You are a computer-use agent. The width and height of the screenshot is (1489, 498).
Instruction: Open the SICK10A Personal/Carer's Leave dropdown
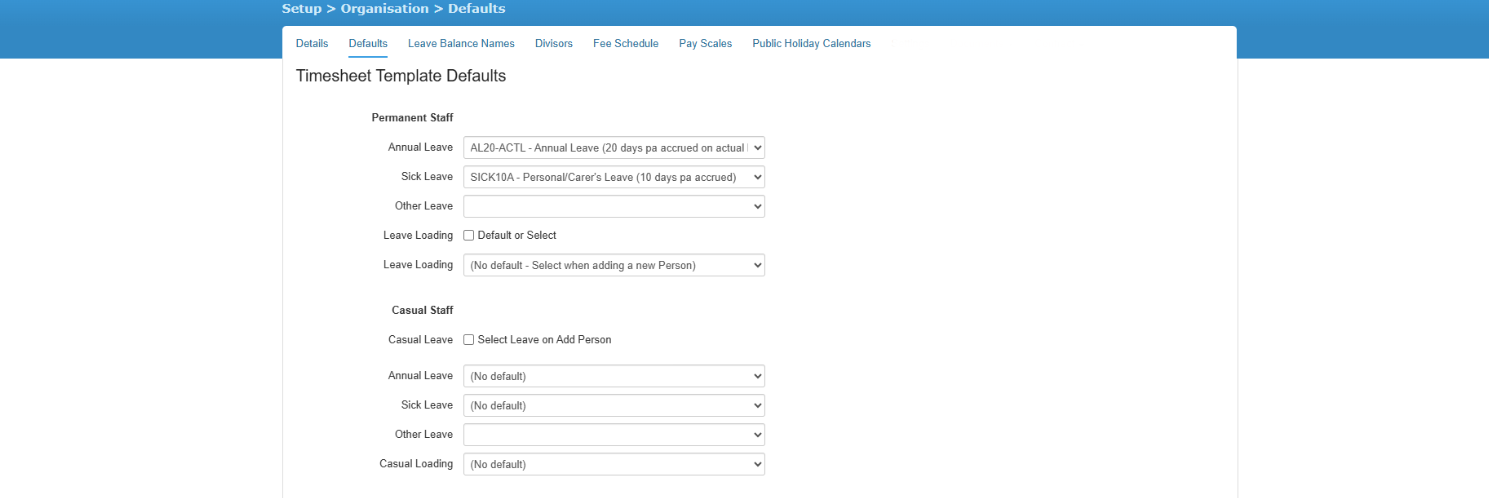614,177
